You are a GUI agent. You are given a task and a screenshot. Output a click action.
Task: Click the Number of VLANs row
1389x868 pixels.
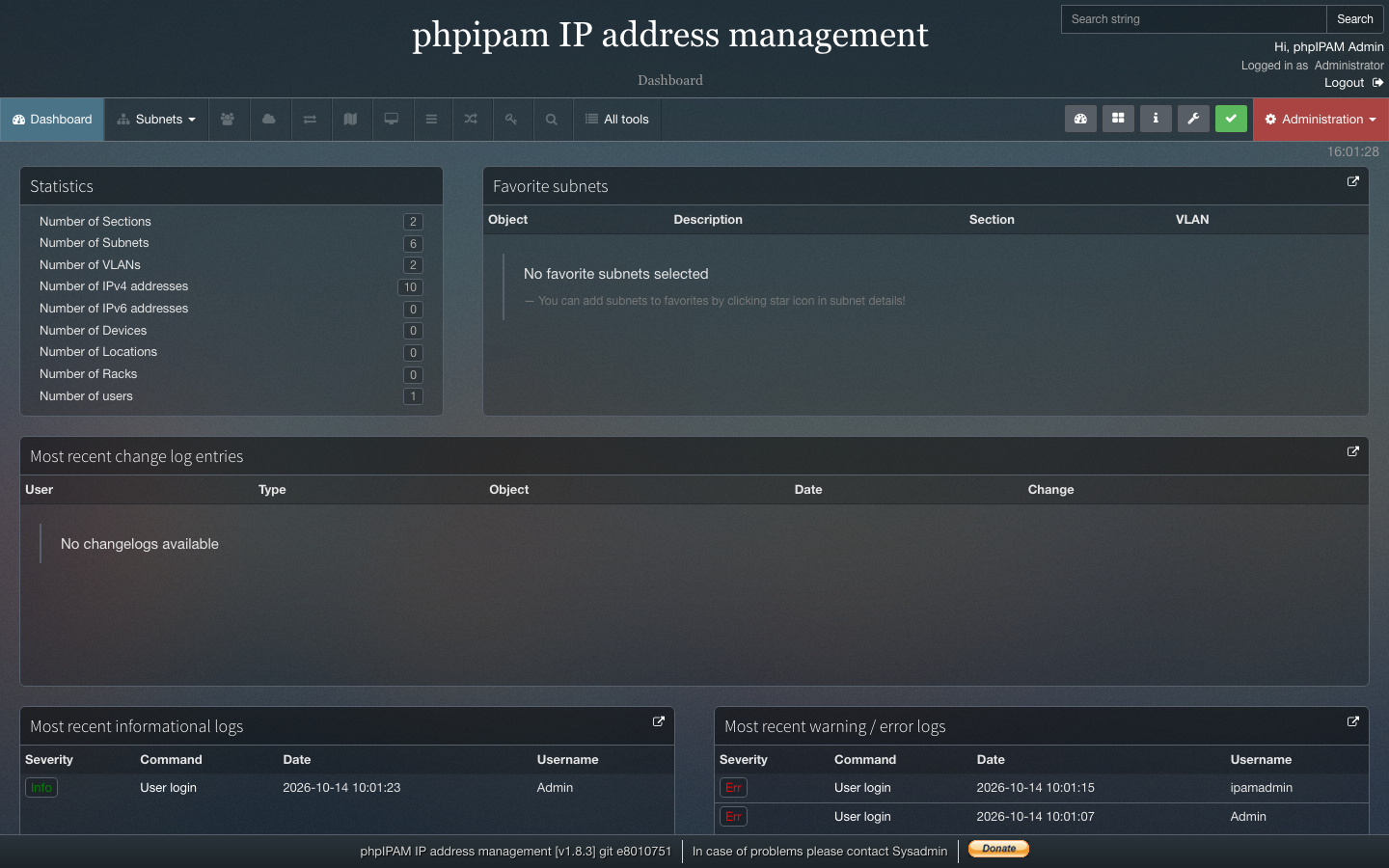[231, 265]
